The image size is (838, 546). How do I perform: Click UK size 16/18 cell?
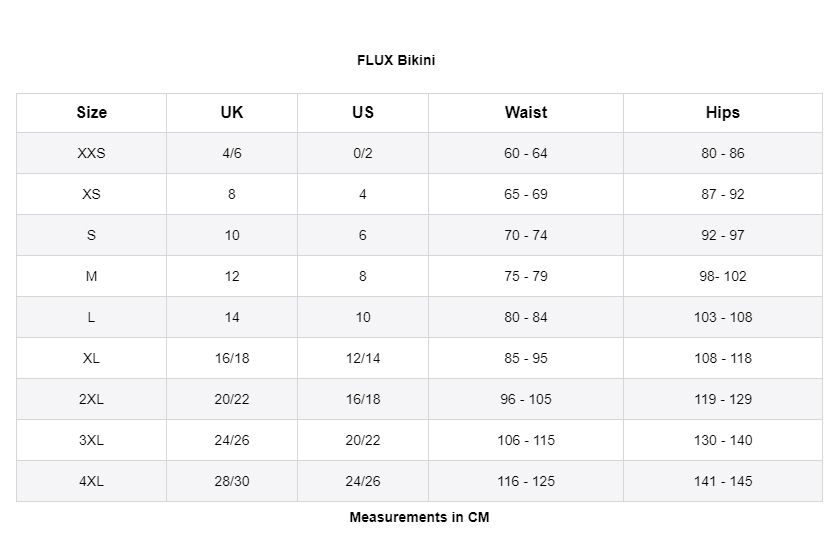pos(232,358)
